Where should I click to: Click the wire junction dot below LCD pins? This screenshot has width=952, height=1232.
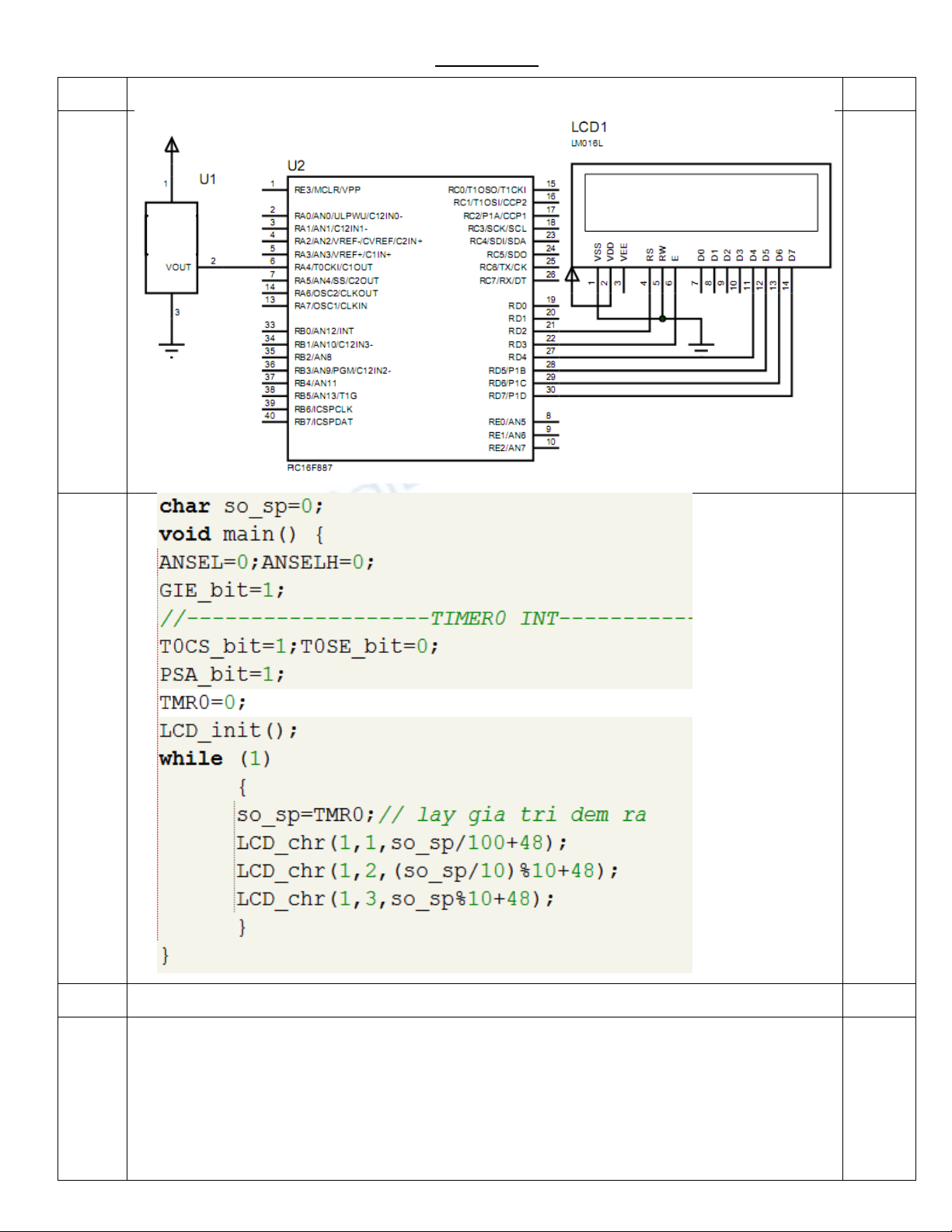[662, 319]
